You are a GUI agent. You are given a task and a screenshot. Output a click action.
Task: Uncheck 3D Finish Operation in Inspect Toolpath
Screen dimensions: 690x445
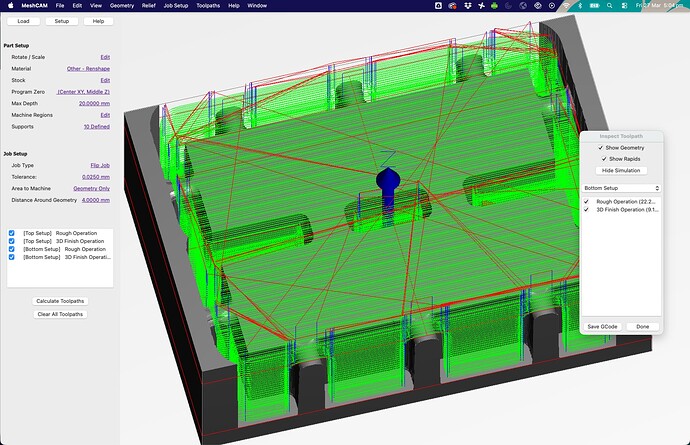click(x=586, y=210)
